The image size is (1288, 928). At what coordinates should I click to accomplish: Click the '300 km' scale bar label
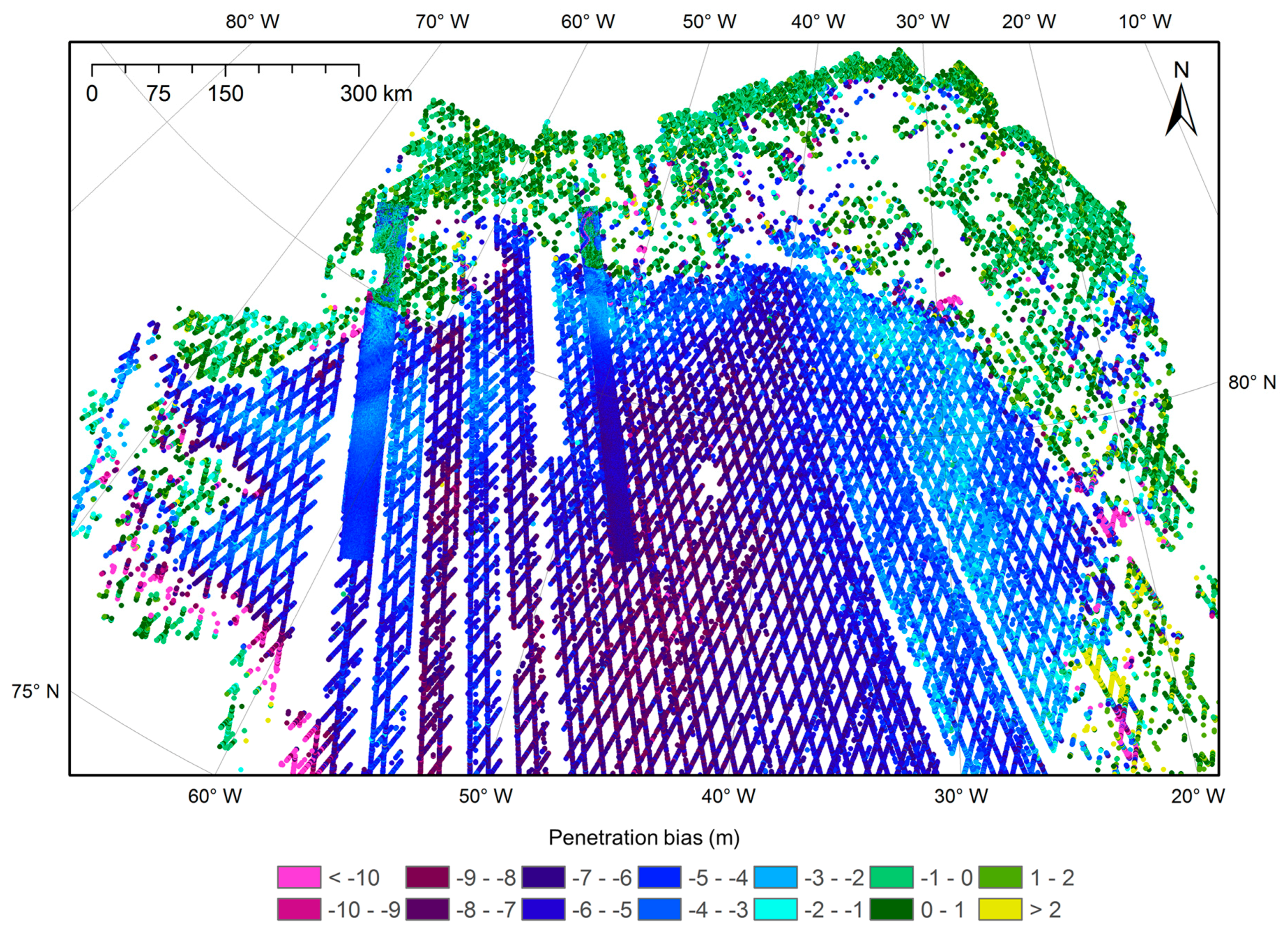[376, 93]
